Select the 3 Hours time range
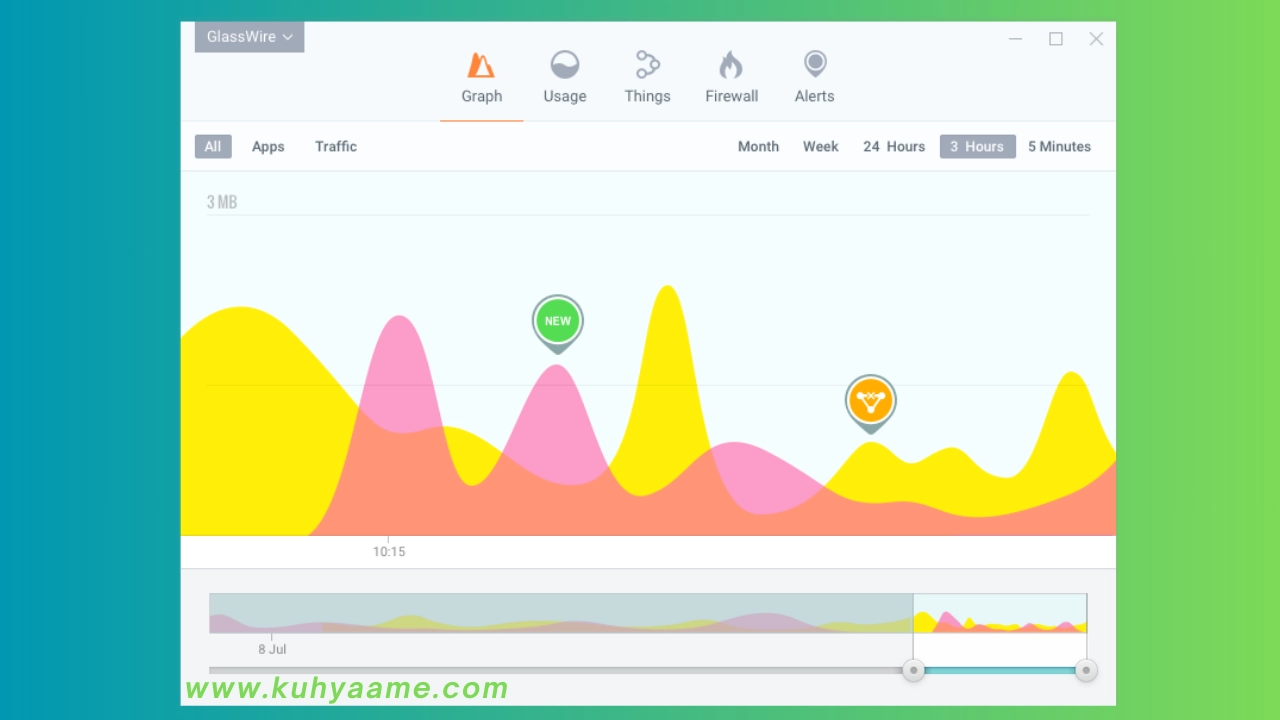Screen dimensions: 1280x720 pyautogui.click(x=977, y=146)
